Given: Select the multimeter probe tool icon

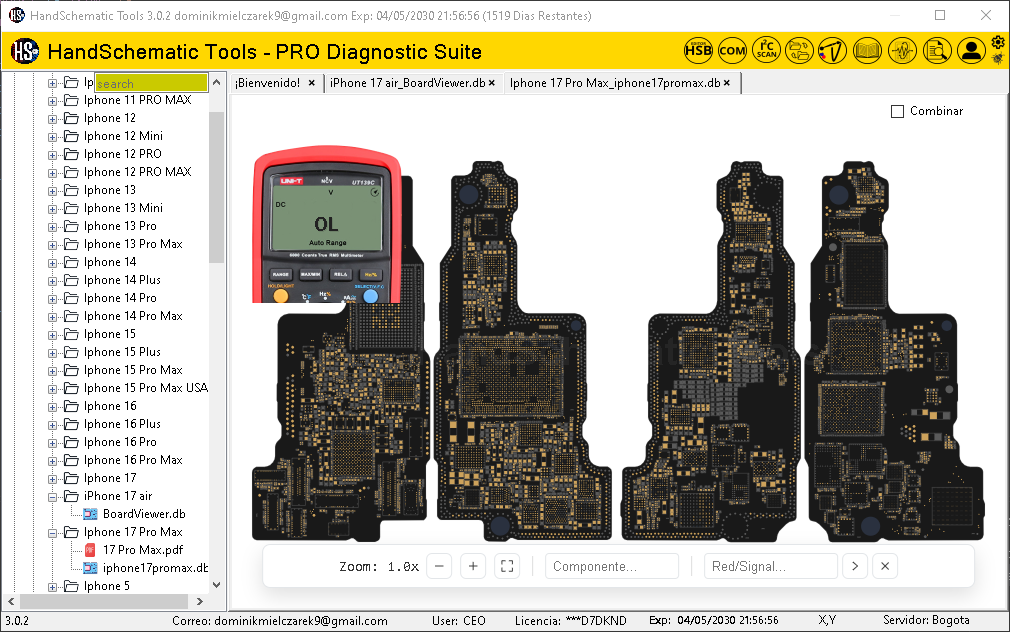Looking at the screenshot, I should pyautogui.click(x=835, y=50).
